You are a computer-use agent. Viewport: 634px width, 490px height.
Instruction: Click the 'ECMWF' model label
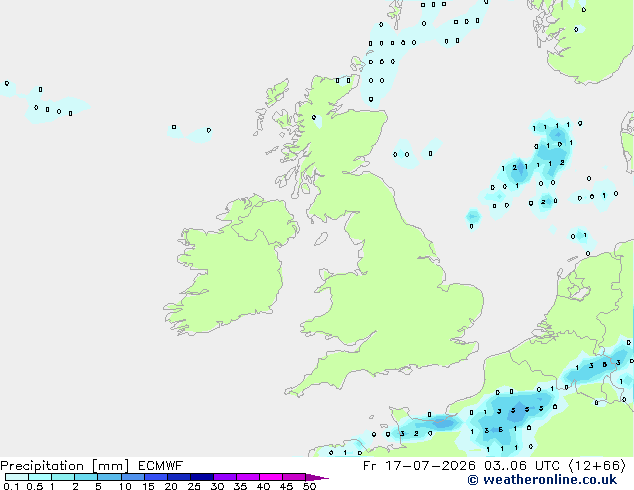pos(161,466)
